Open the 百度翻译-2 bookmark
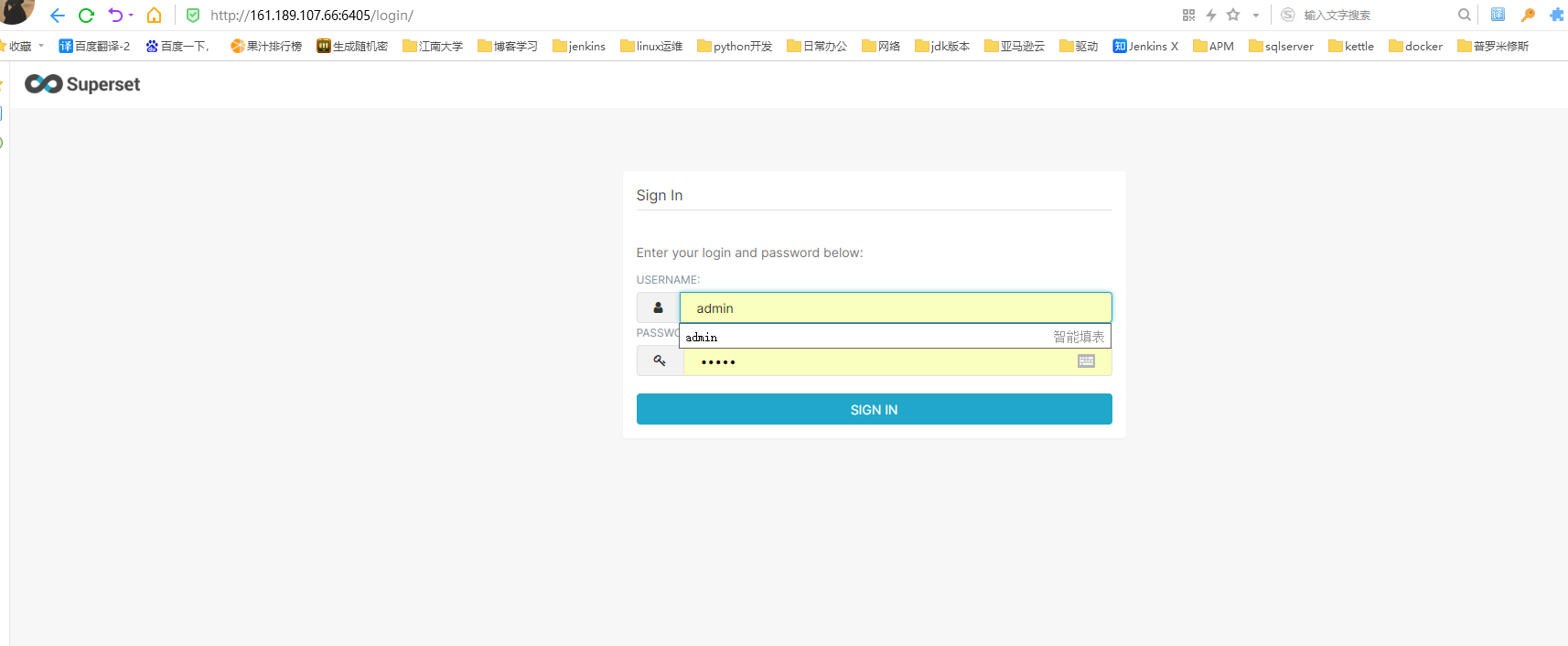This screenshot has height=646, width=1568. click(94, 46)
